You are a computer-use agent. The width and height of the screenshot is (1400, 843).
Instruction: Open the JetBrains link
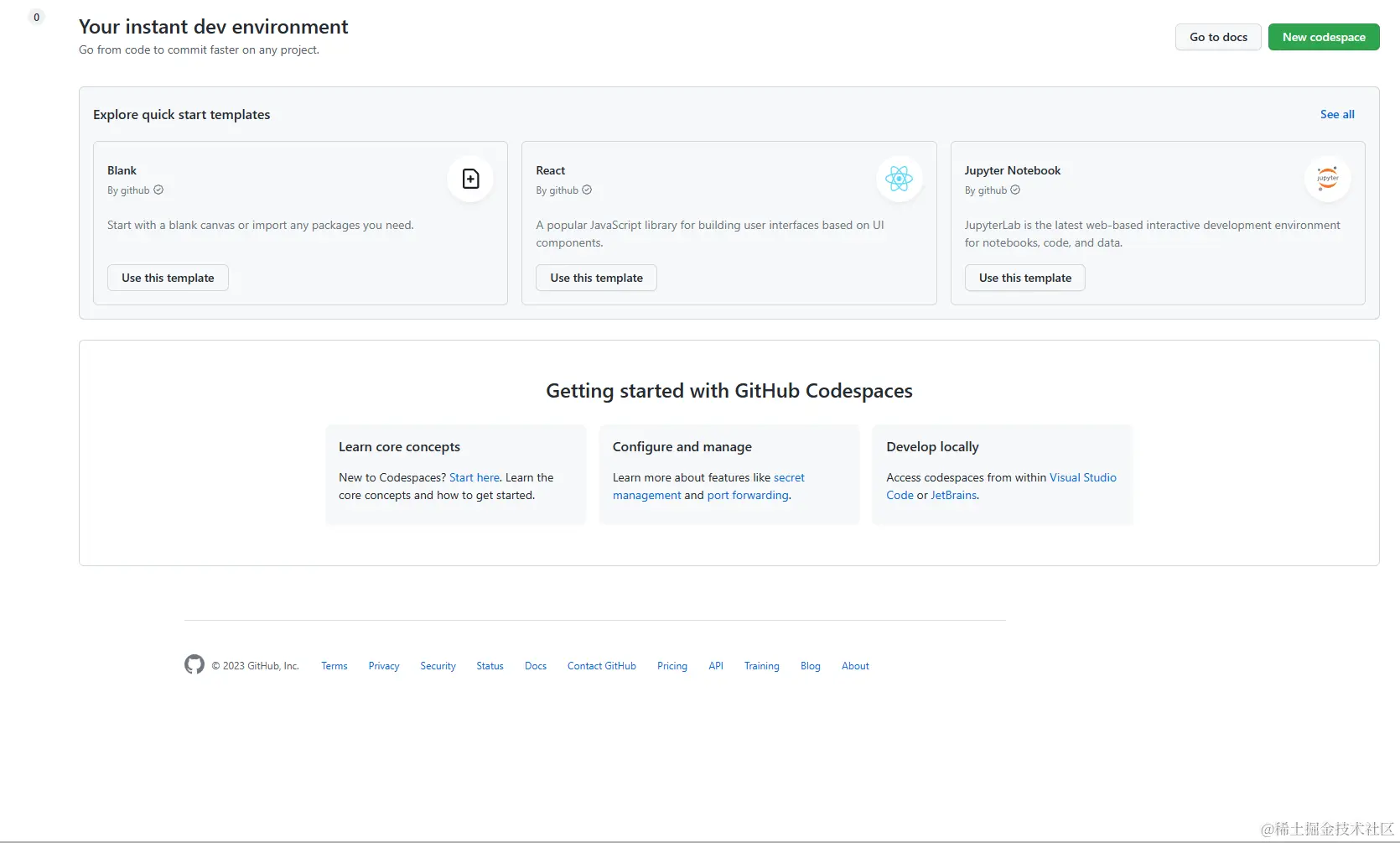click(954, 495)
